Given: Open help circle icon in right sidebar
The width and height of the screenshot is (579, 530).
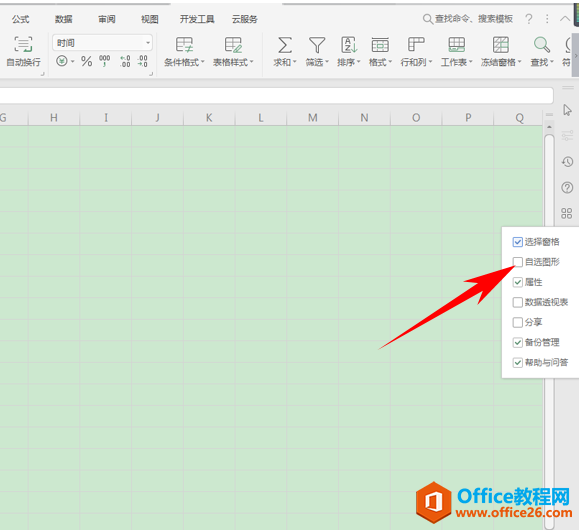Looking at the screenshot, I should 567,188.
